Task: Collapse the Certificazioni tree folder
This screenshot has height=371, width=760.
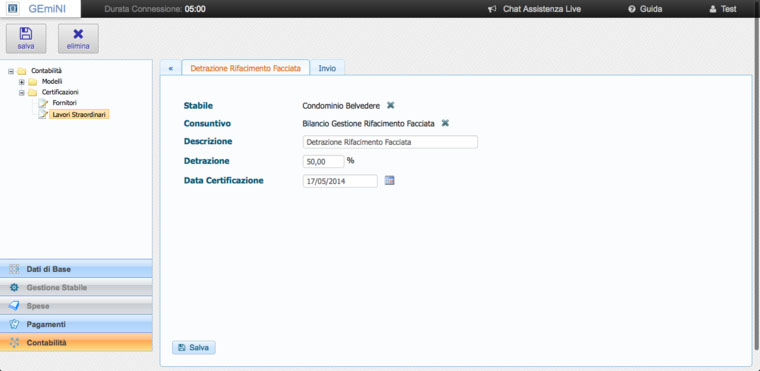Action: [21, 93]
